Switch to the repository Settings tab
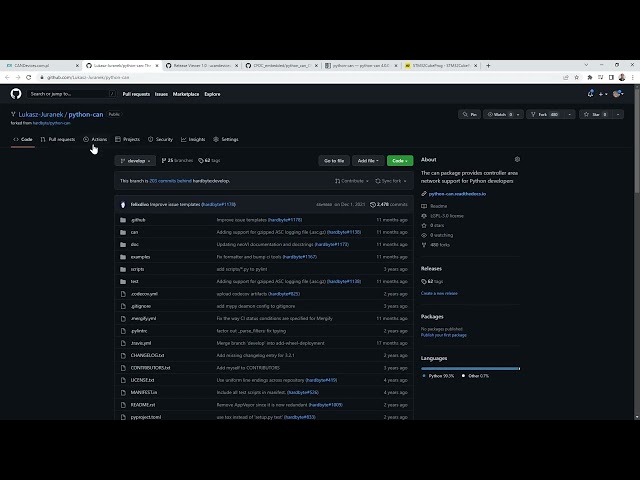640x480 pixels. pos(226,140)
